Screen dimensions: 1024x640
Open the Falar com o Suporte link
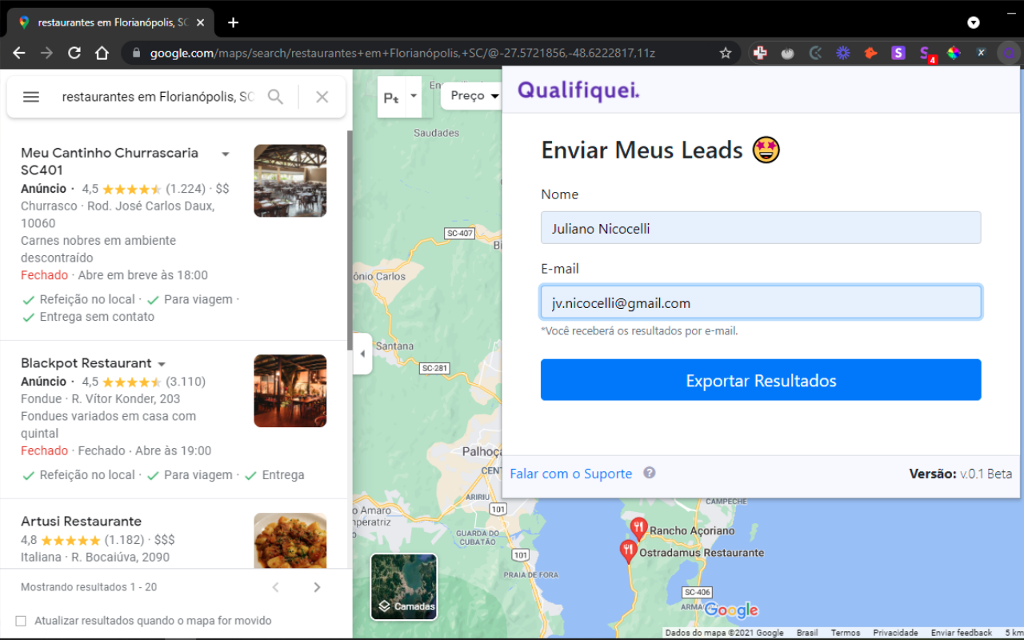coord(571,473)
